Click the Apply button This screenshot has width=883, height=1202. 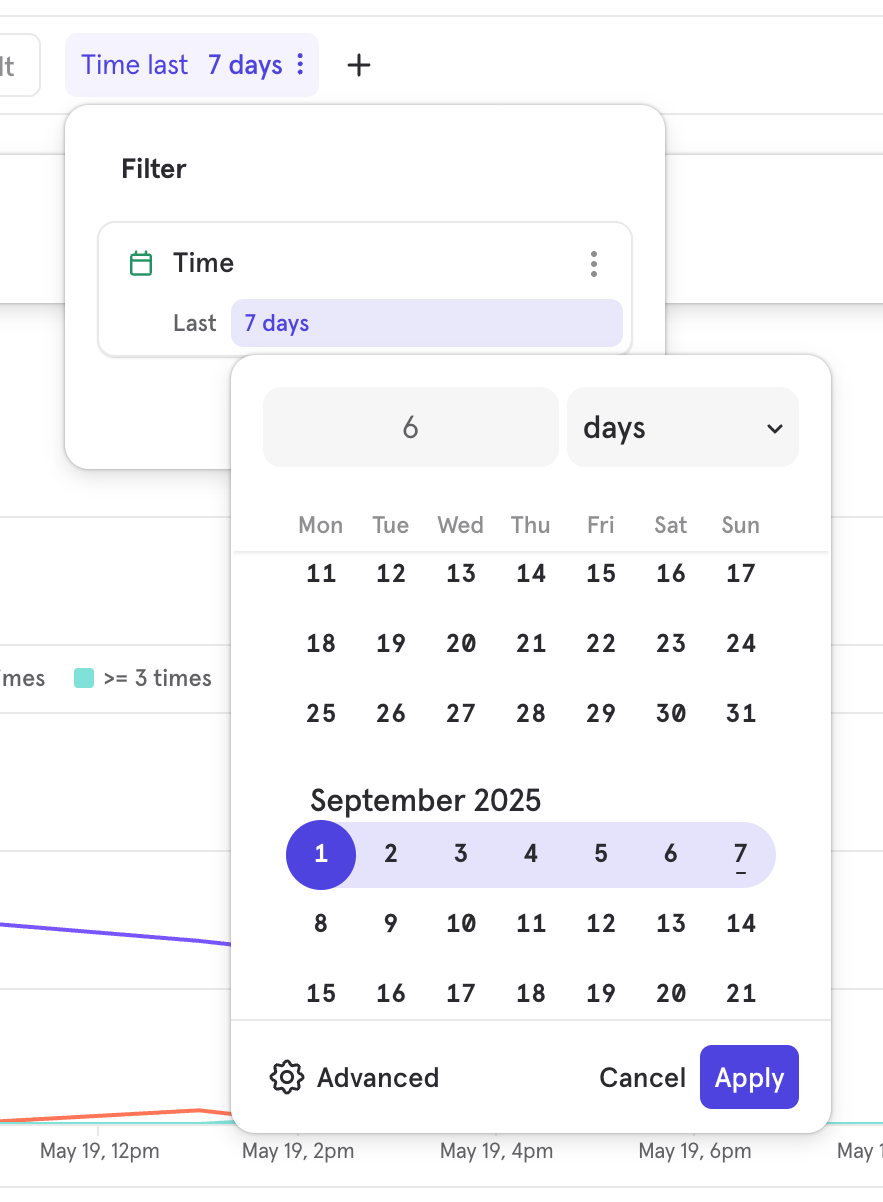point(749,1077)
